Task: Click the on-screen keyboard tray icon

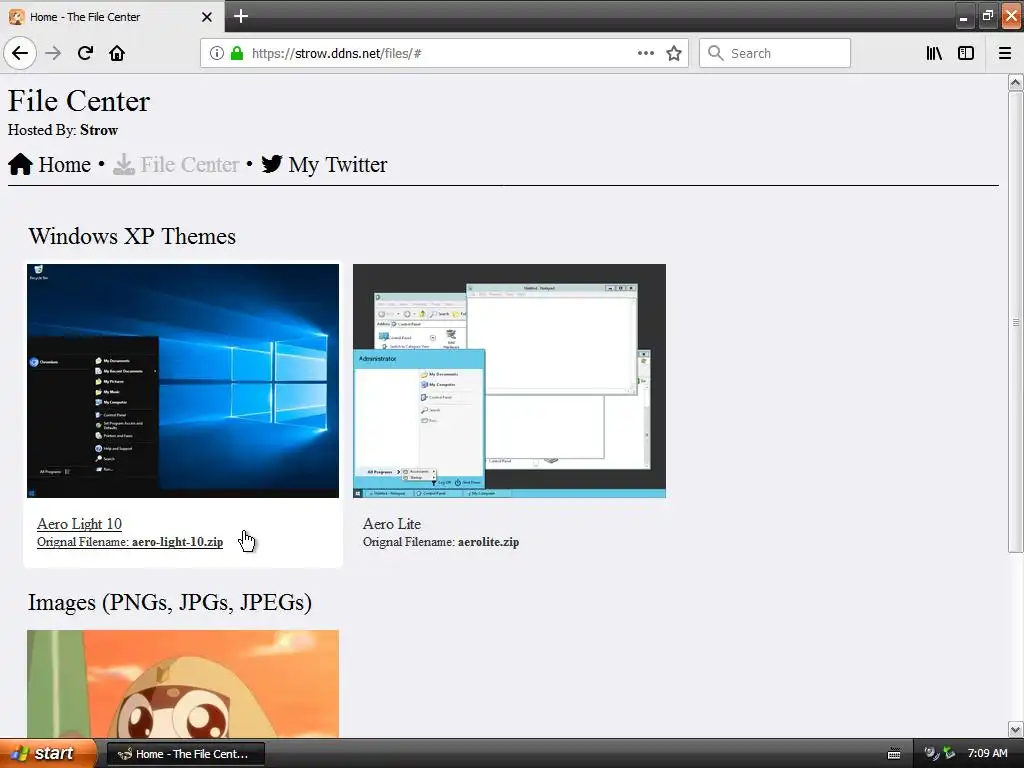Action: (x=894, y=754)
